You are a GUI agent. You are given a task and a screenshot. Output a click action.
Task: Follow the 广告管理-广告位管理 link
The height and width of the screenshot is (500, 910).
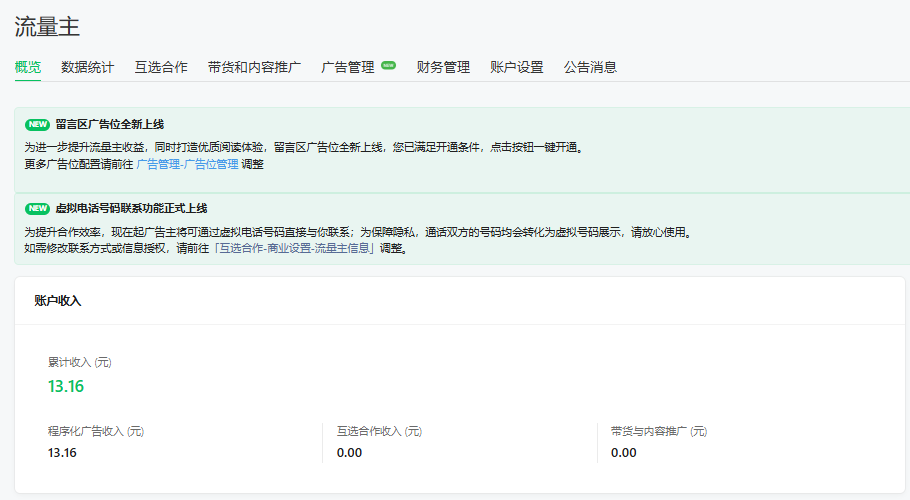pyautogui.click(x=187, y=164)
